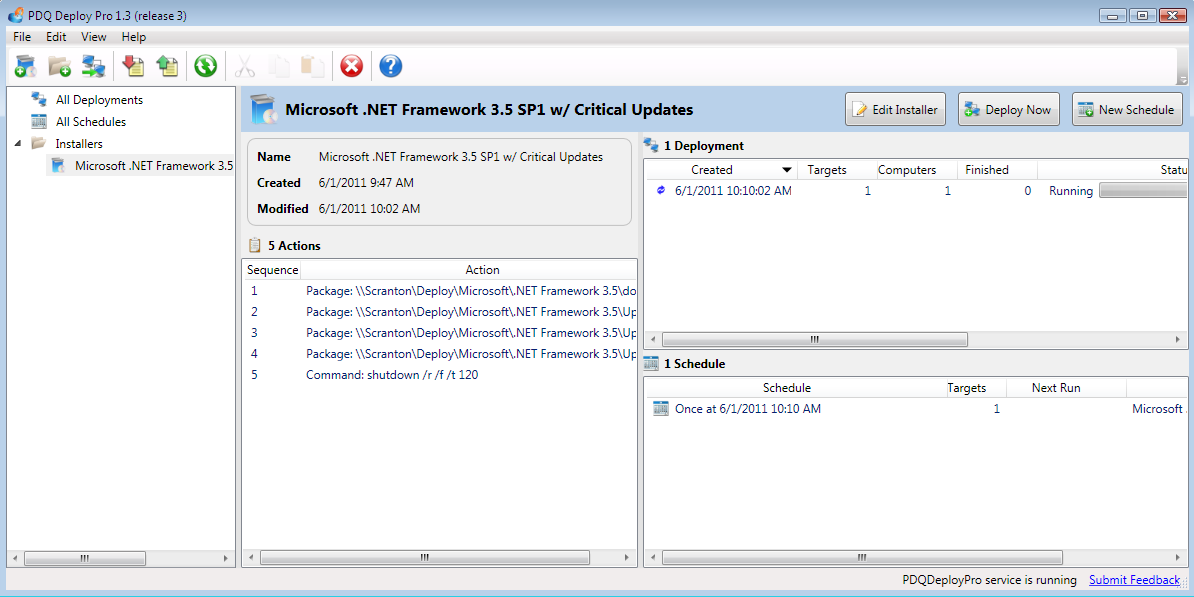The image size is (1194, 597).
Task: Click the Import toolbar icon with red arrow
Action: tap(133, 66)
